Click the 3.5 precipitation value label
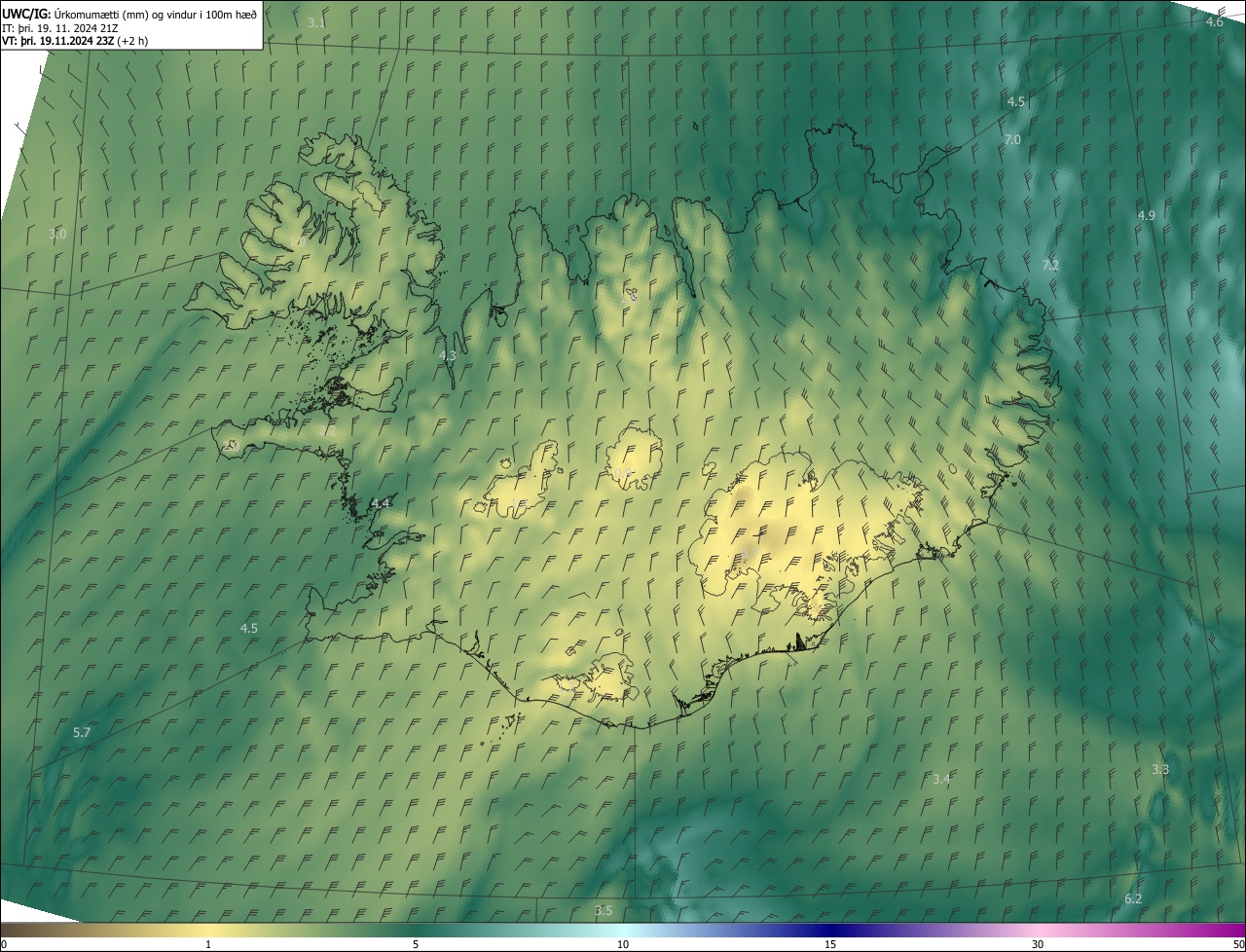 click(604, 910)
